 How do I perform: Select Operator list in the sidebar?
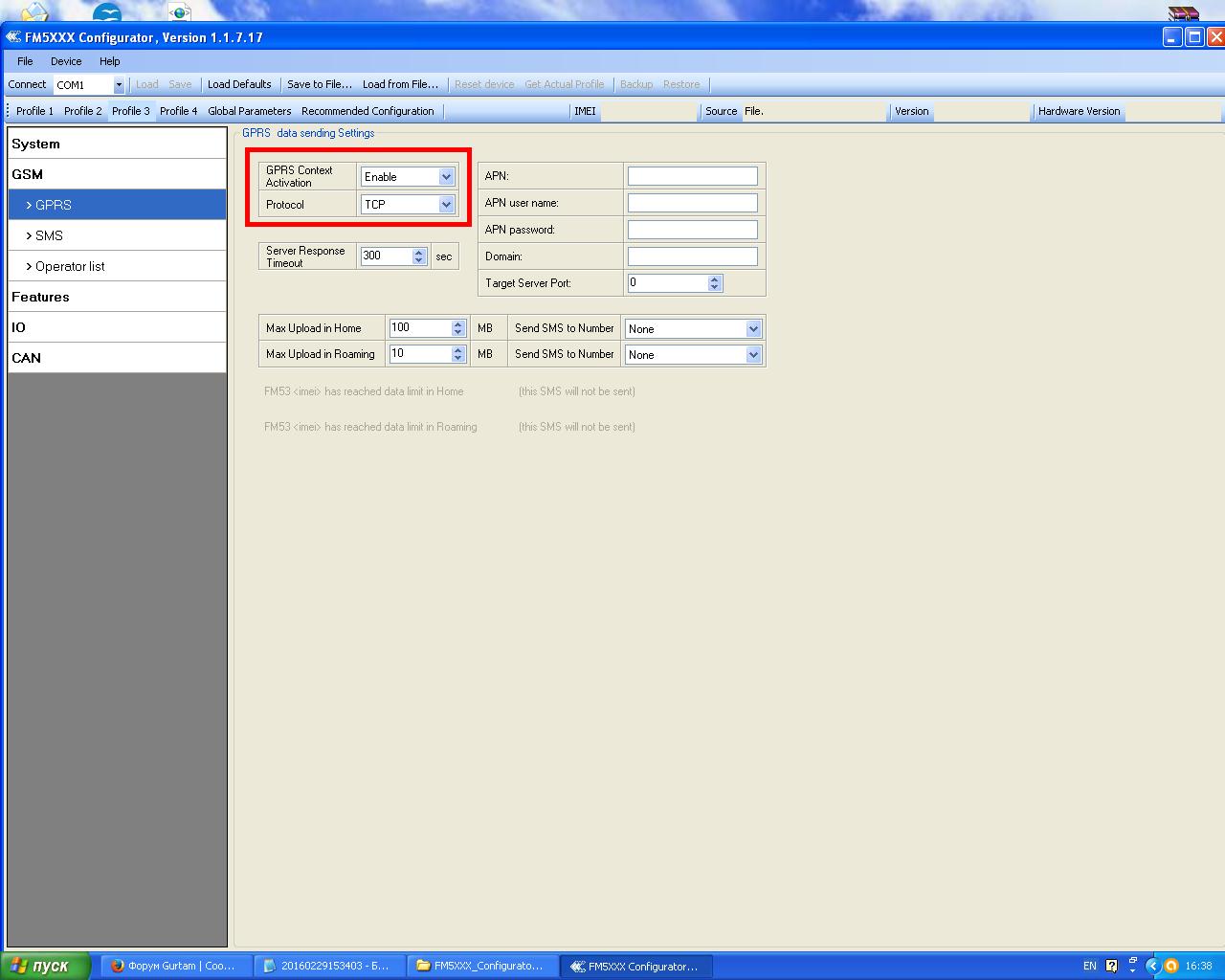[70, 266]
